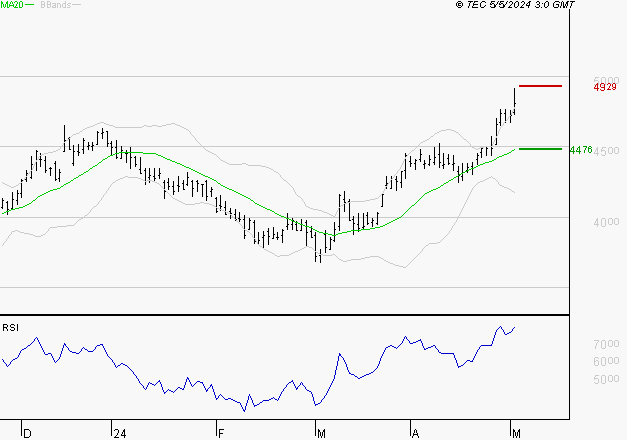627x440 pixels.
Task: Click the 4000 price axis label
Action: click(606, 222)
